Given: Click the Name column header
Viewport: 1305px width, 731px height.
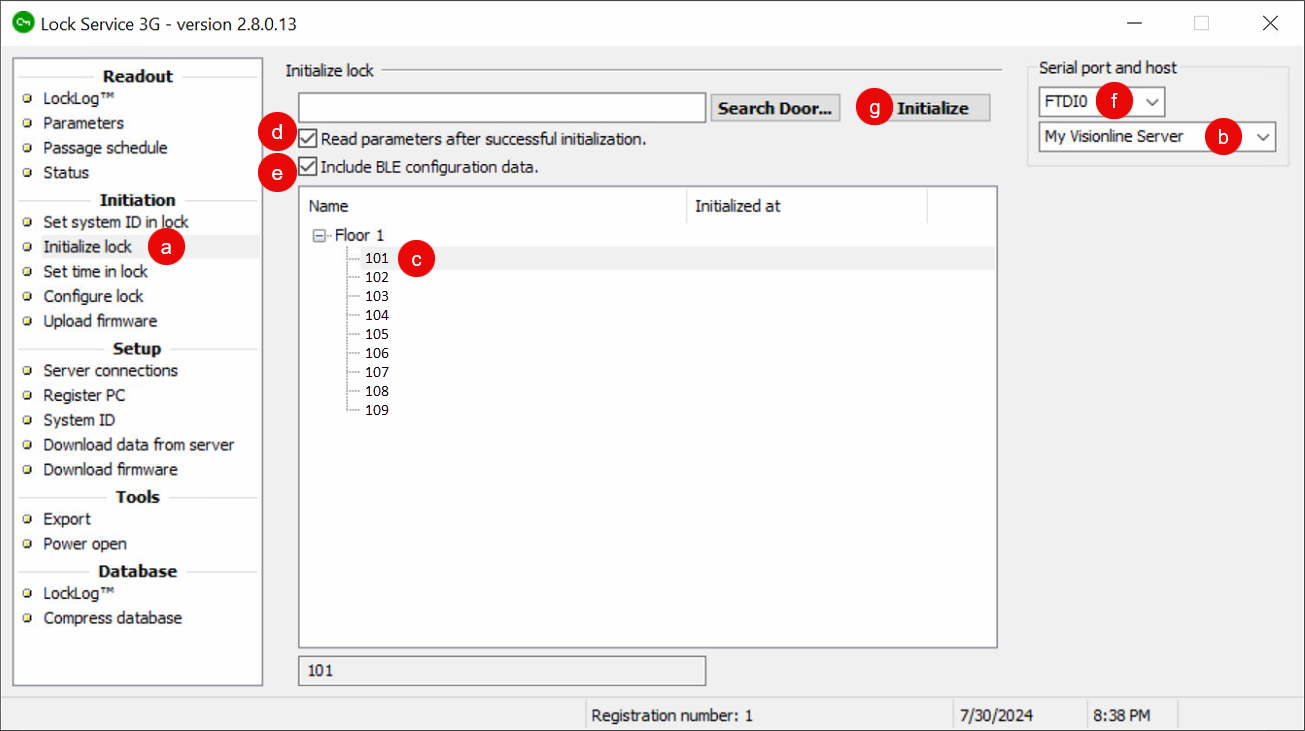Looking at the screenshot, I should pos(492,206).
